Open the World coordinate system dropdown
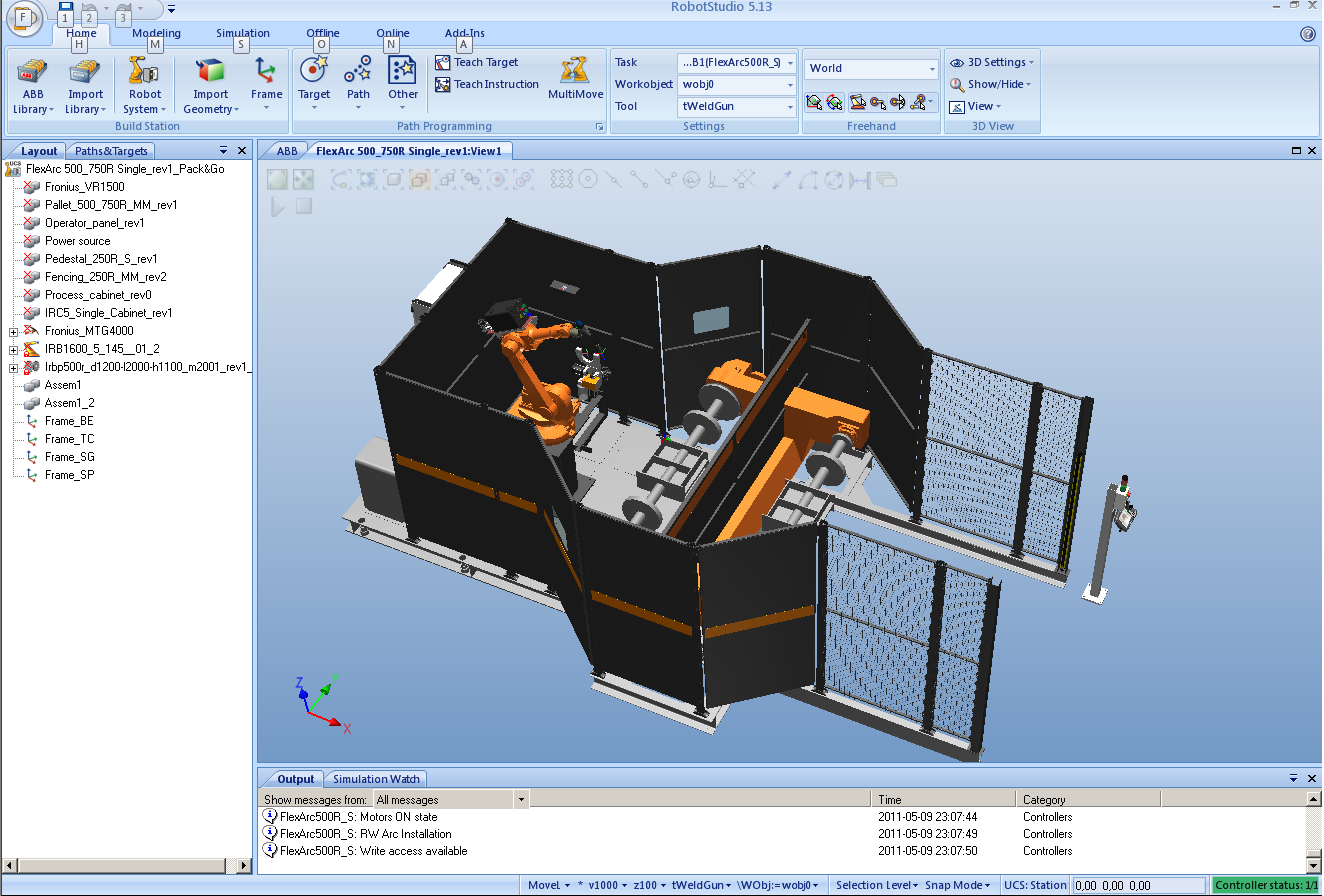1324x896 pixels. pos(871,68)
